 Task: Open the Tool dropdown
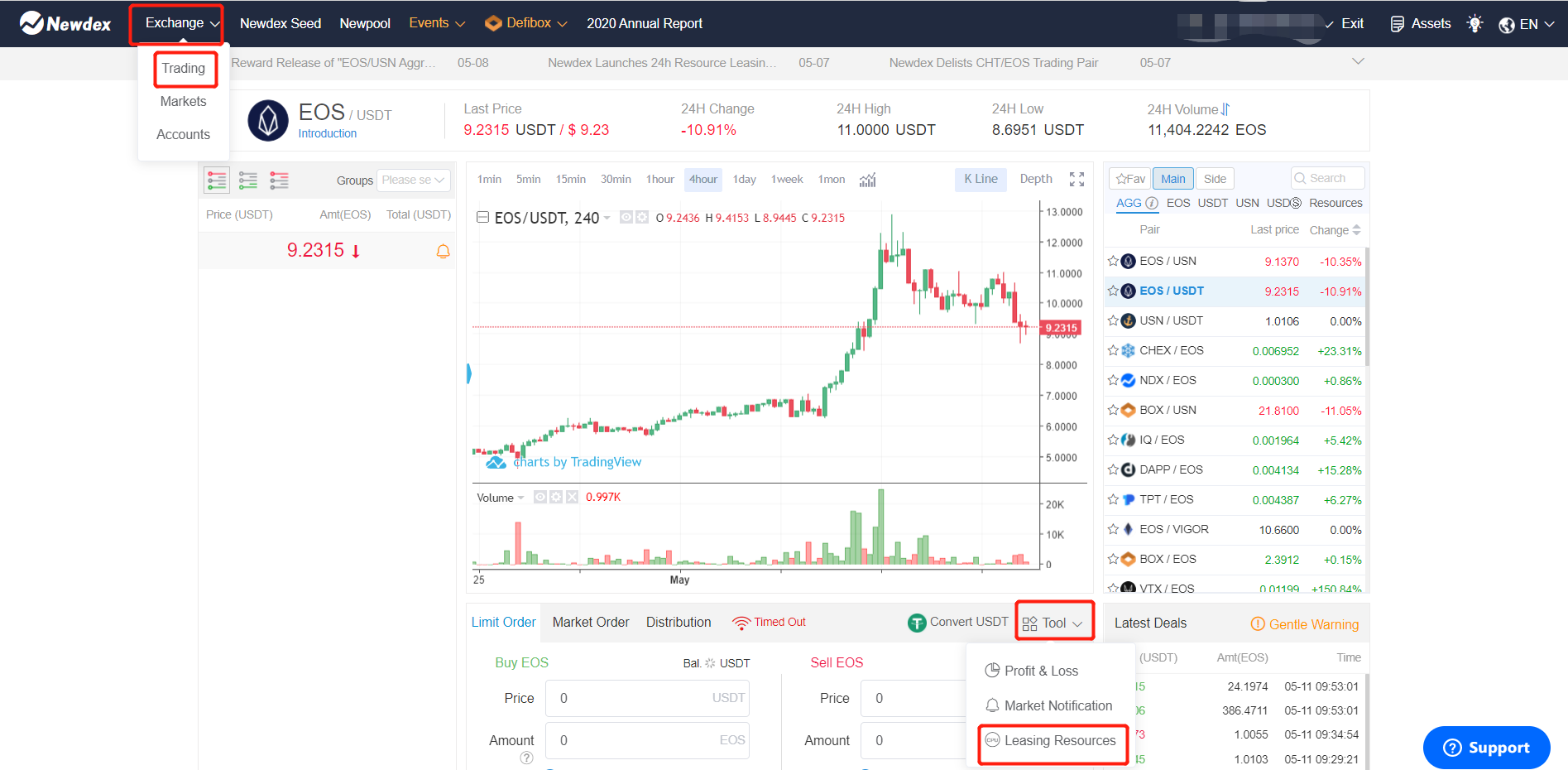pos(1055,622)
